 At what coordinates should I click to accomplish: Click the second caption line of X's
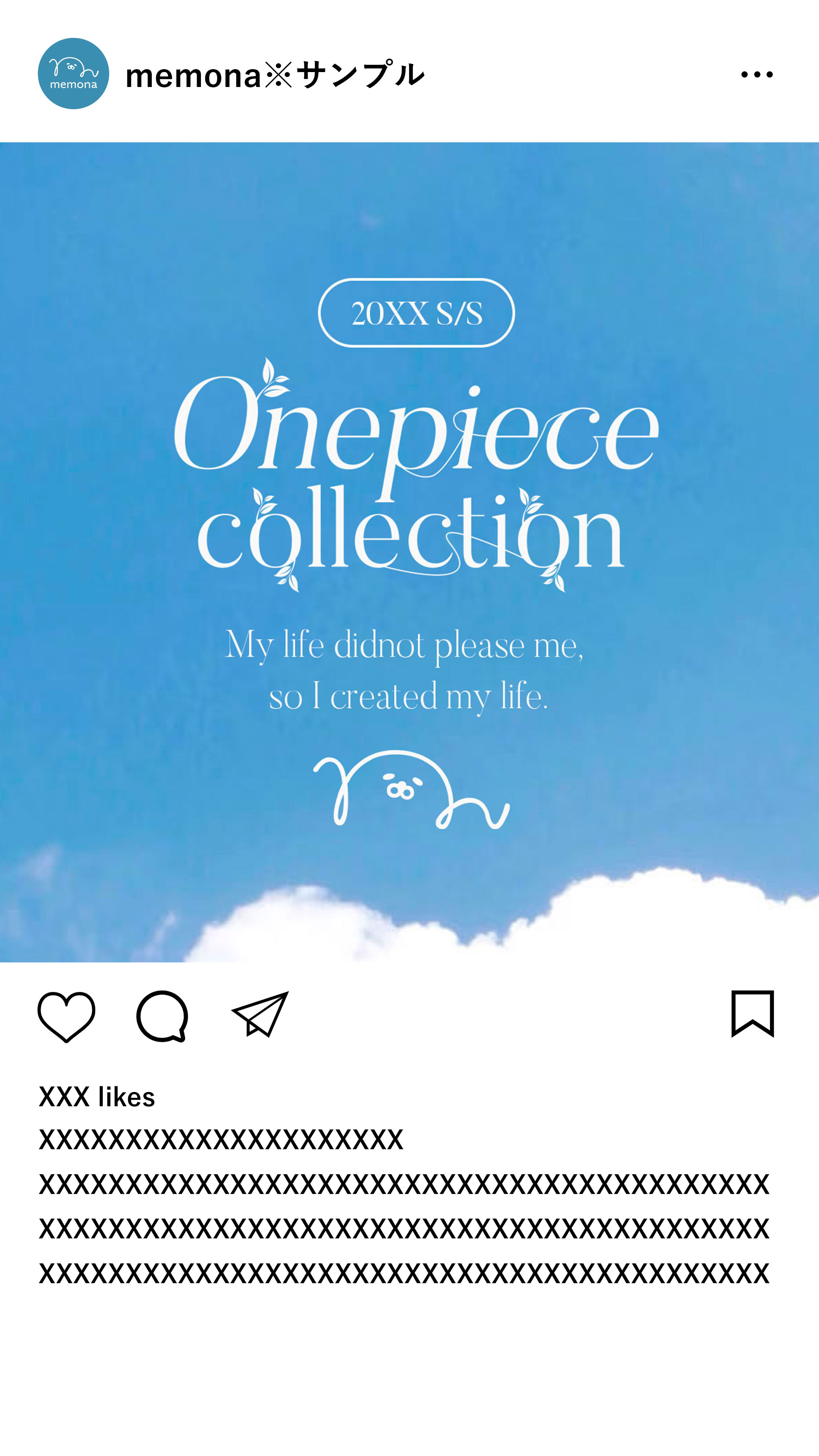point(404,1184)
